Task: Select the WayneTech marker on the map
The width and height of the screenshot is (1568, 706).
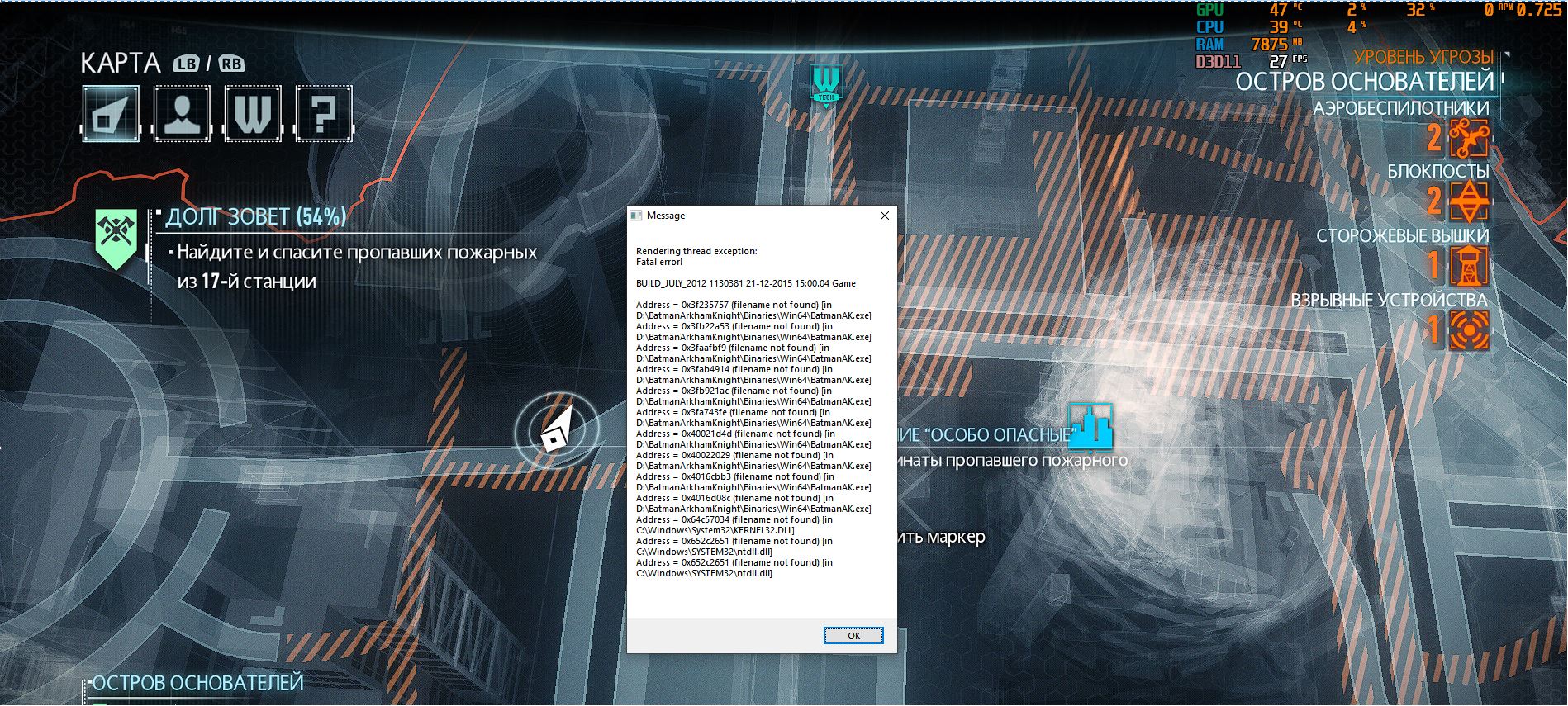Action: click(825, 86)
